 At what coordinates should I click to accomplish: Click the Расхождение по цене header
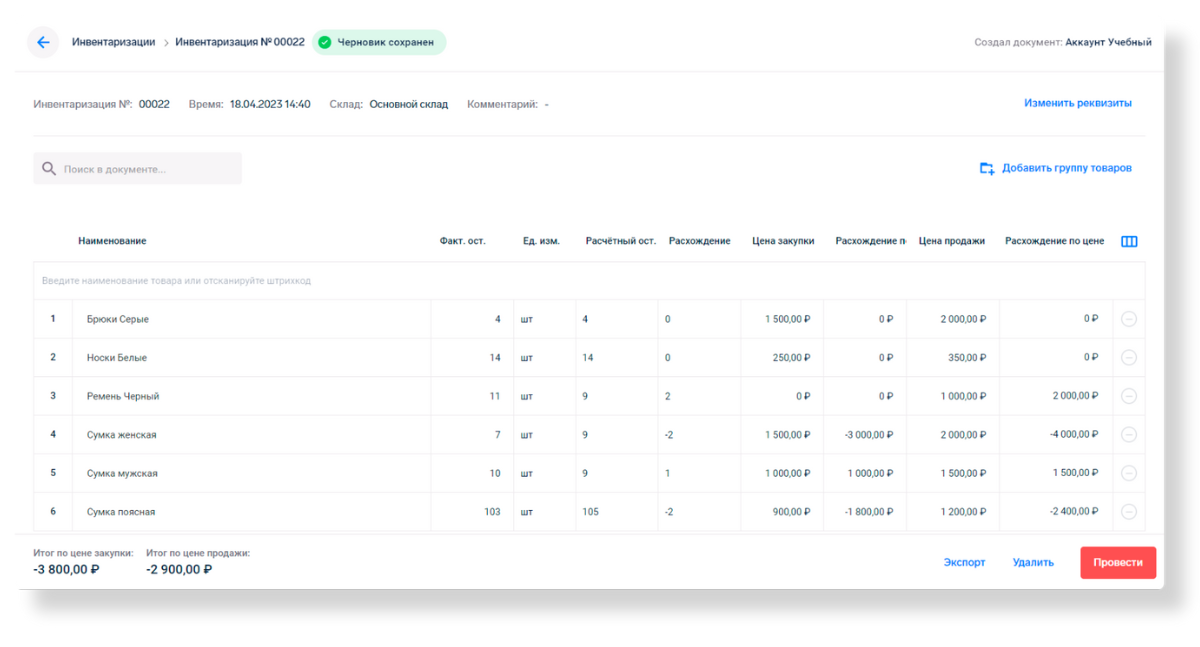[1055, 241]
